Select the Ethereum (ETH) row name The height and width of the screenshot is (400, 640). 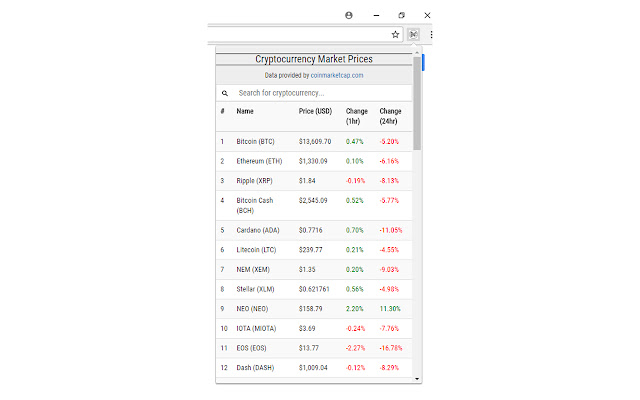(259, 161)
